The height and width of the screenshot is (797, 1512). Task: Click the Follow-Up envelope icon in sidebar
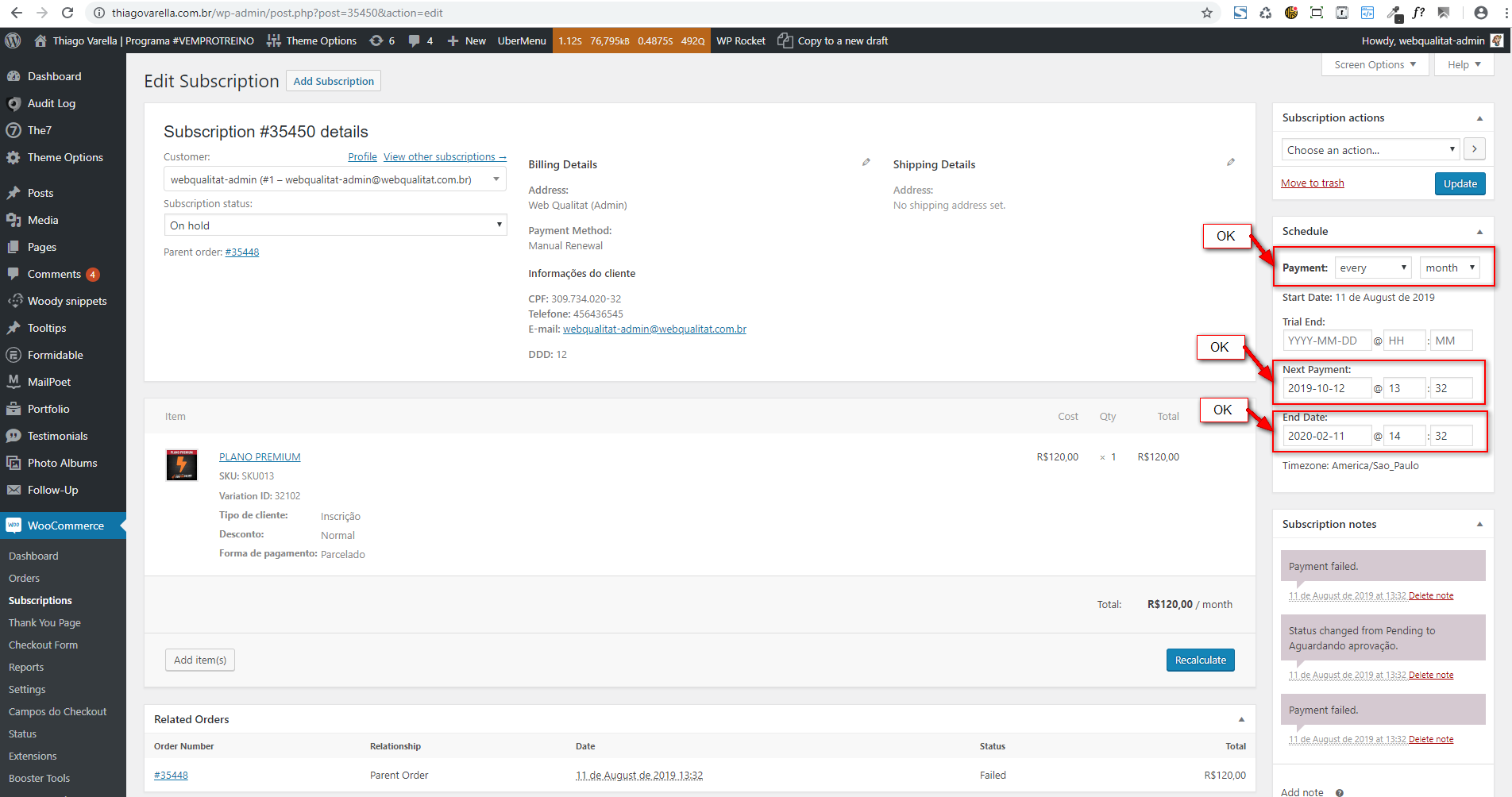click(x=13, y=490)
